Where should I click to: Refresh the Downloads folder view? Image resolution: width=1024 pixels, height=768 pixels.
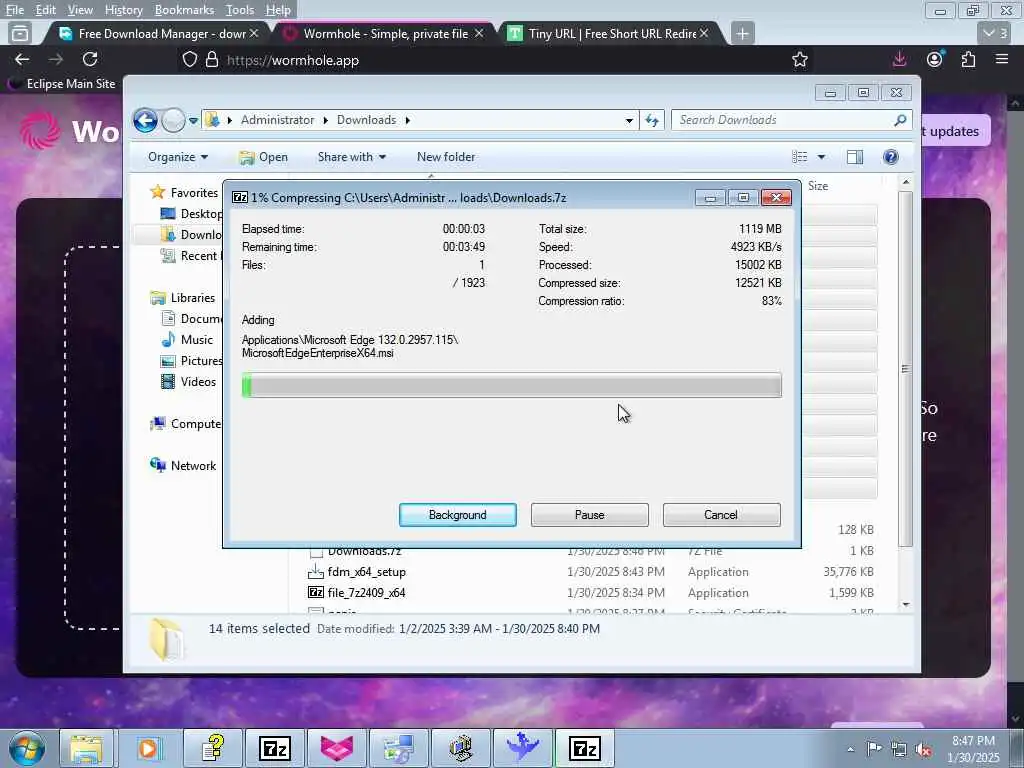coord(652,121)
